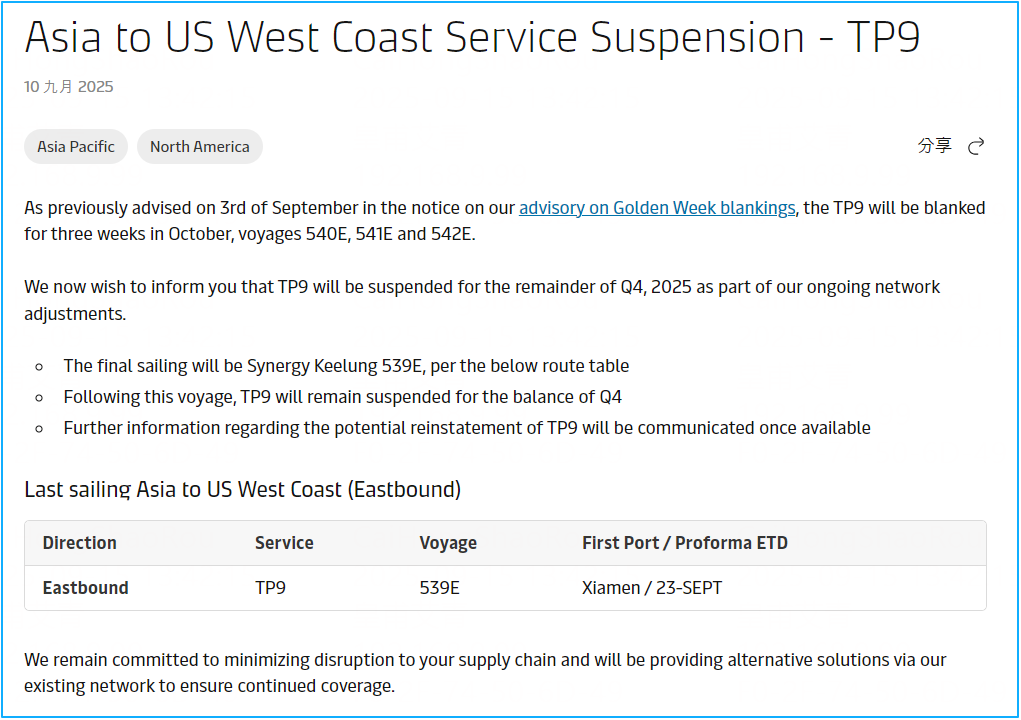
Task: Click the bullet about balance of Q4 suspension
Action: (x=343, y=397)
